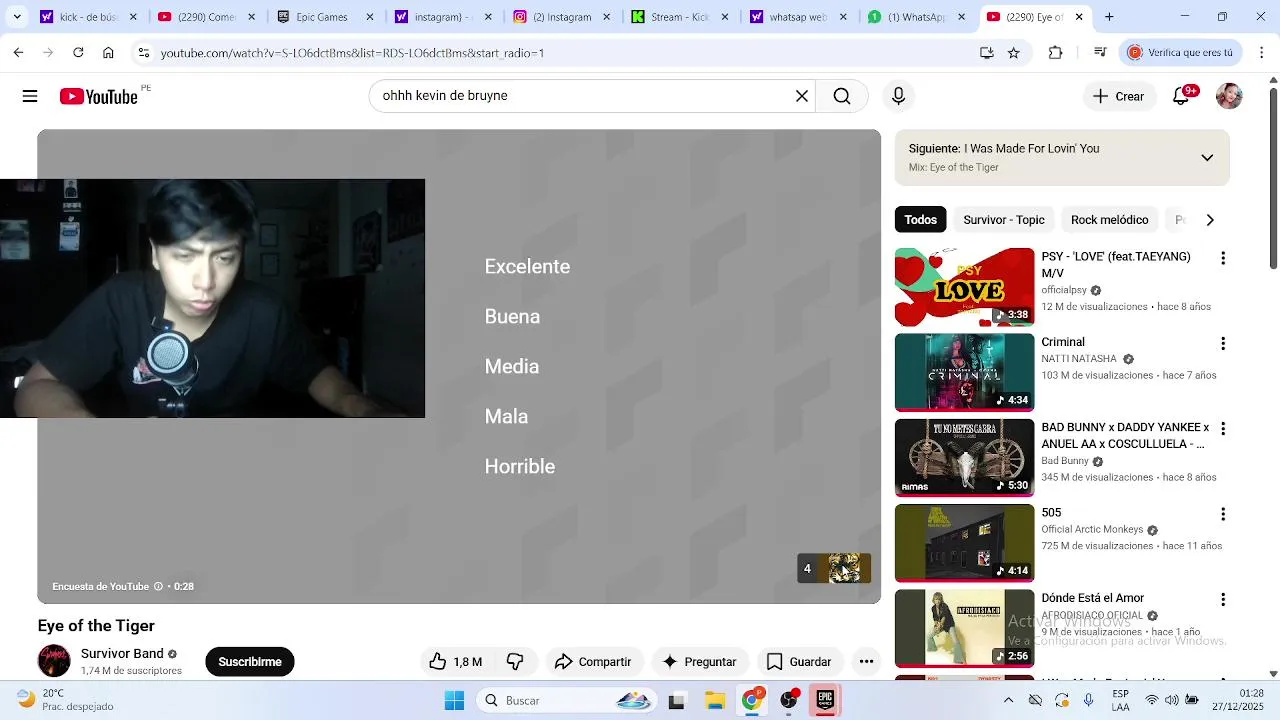Open the YouTube hamburger guide menu
Screen dimensions: 1280x720
tap(30, 96)
